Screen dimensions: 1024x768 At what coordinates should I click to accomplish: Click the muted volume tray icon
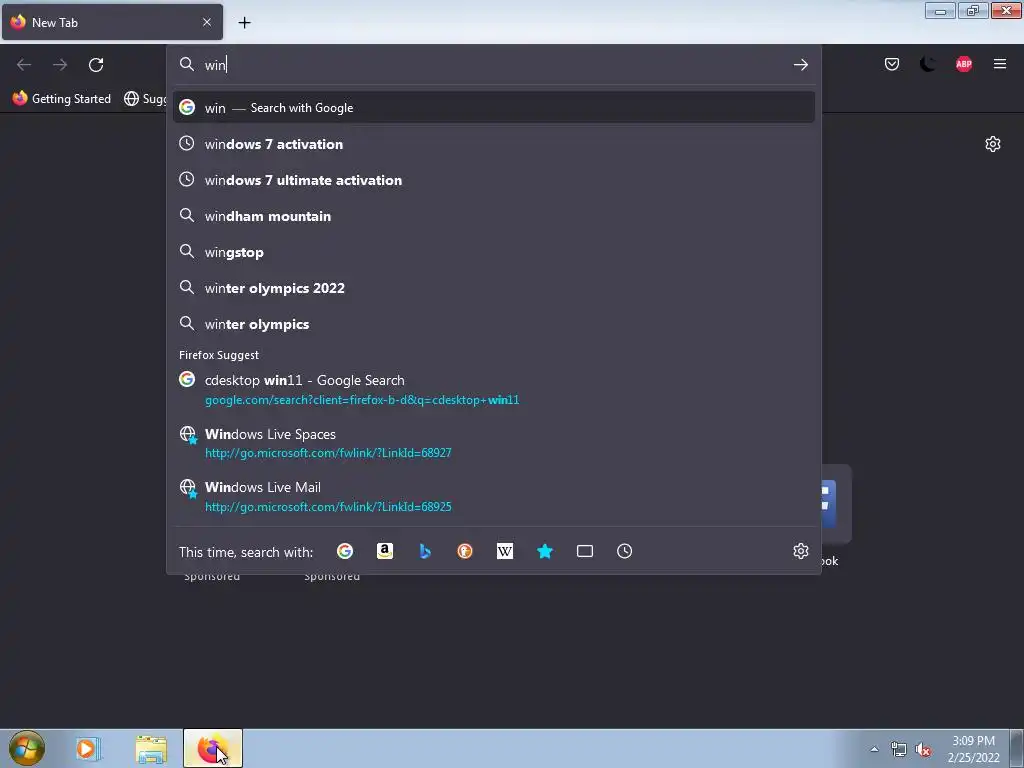coord(923,750)
